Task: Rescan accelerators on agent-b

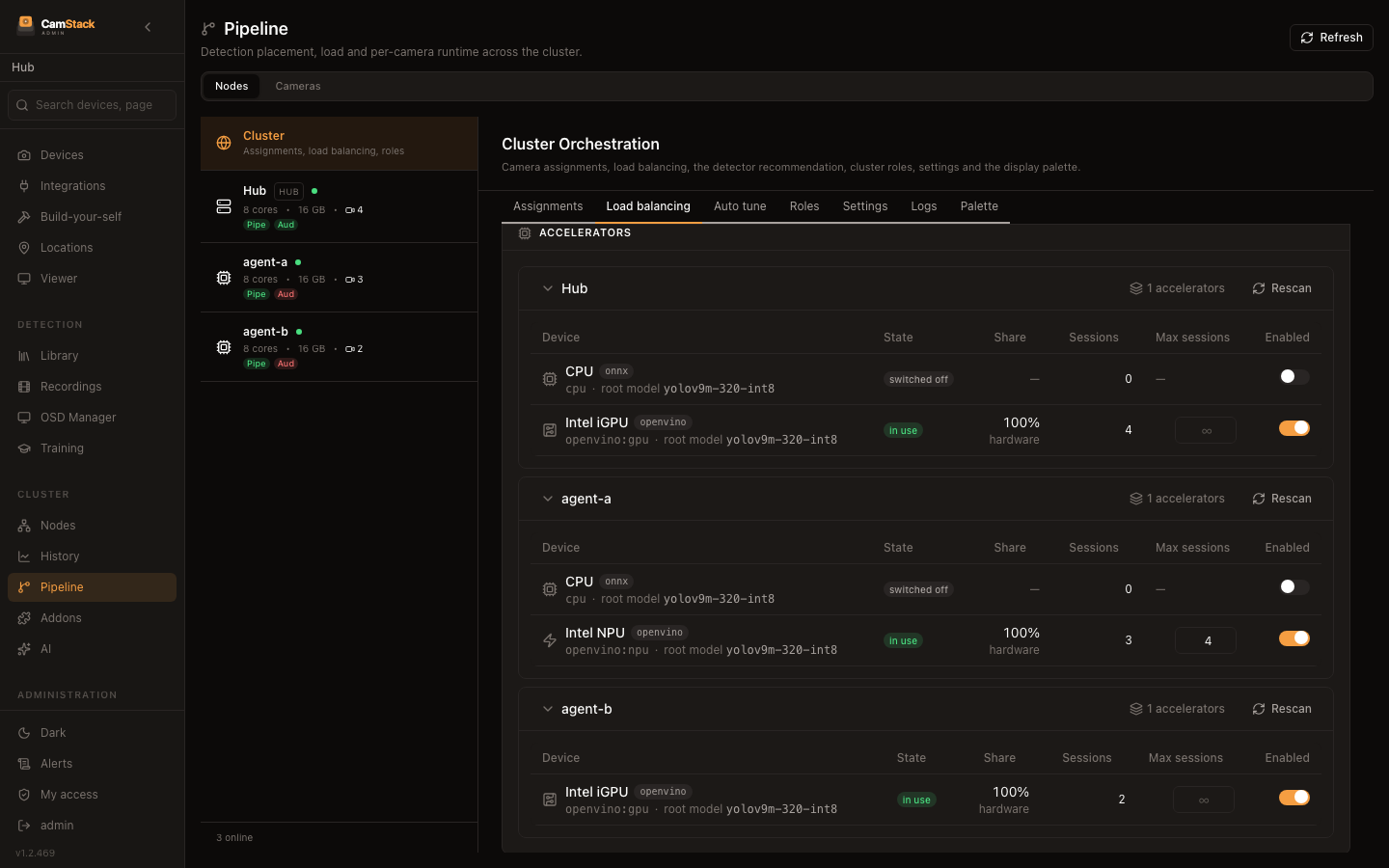Action: point(1282,709)
